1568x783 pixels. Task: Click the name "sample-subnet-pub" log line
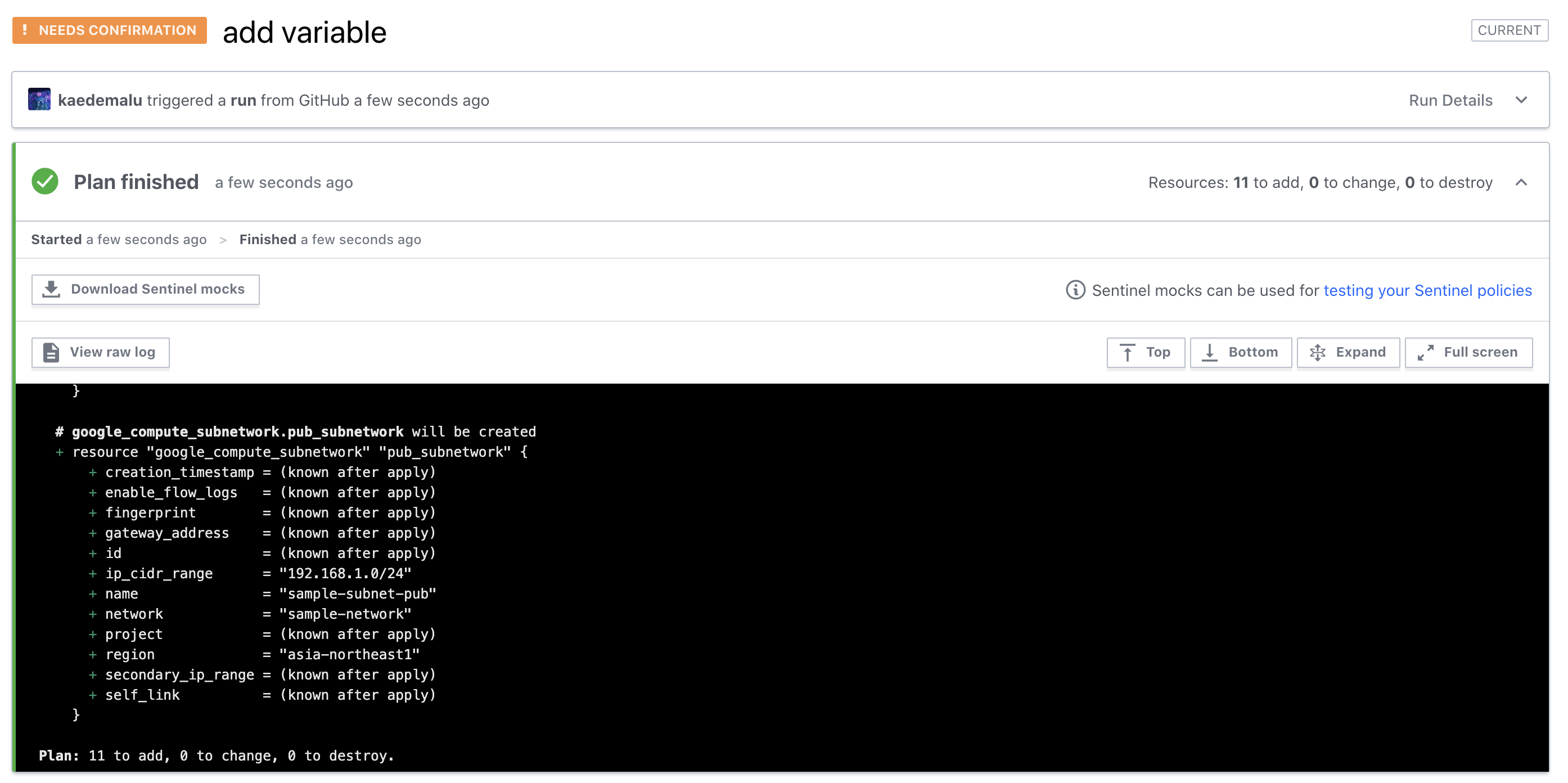pos(262,593)
